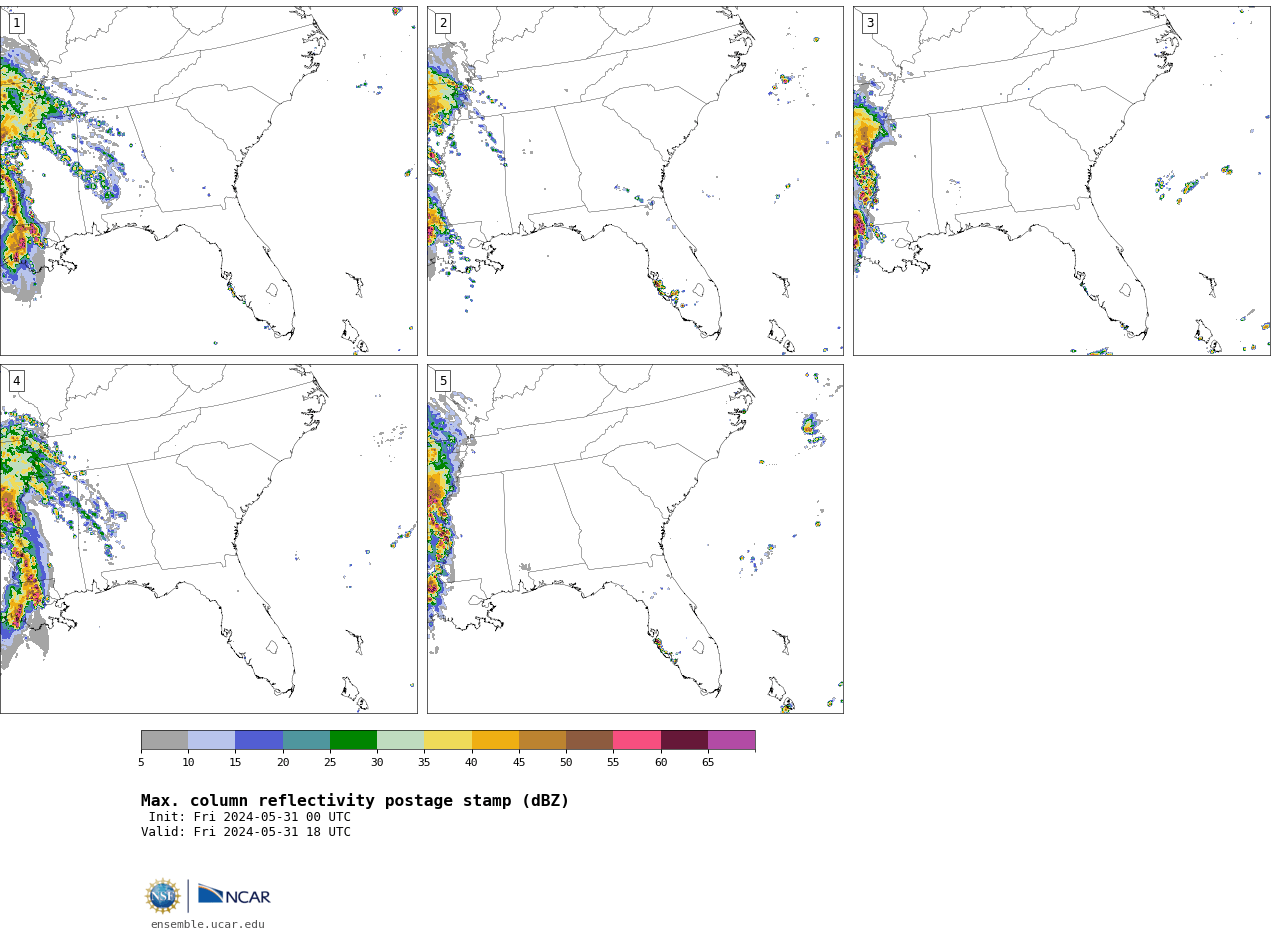
Task: Click the pink 55-60 dBZ swatch
Action: (637, 740)
